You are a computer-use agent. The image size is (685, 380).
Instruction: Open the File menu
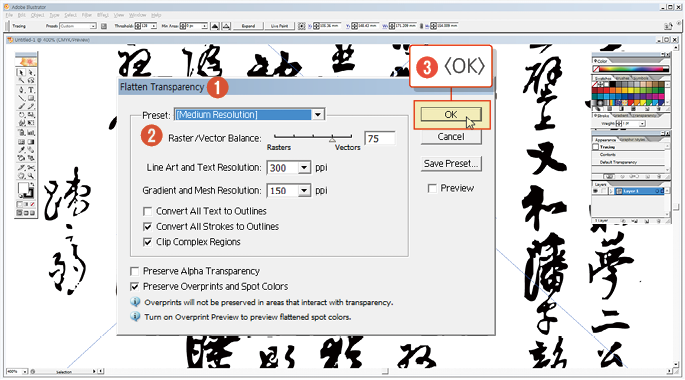pos(9,15)
